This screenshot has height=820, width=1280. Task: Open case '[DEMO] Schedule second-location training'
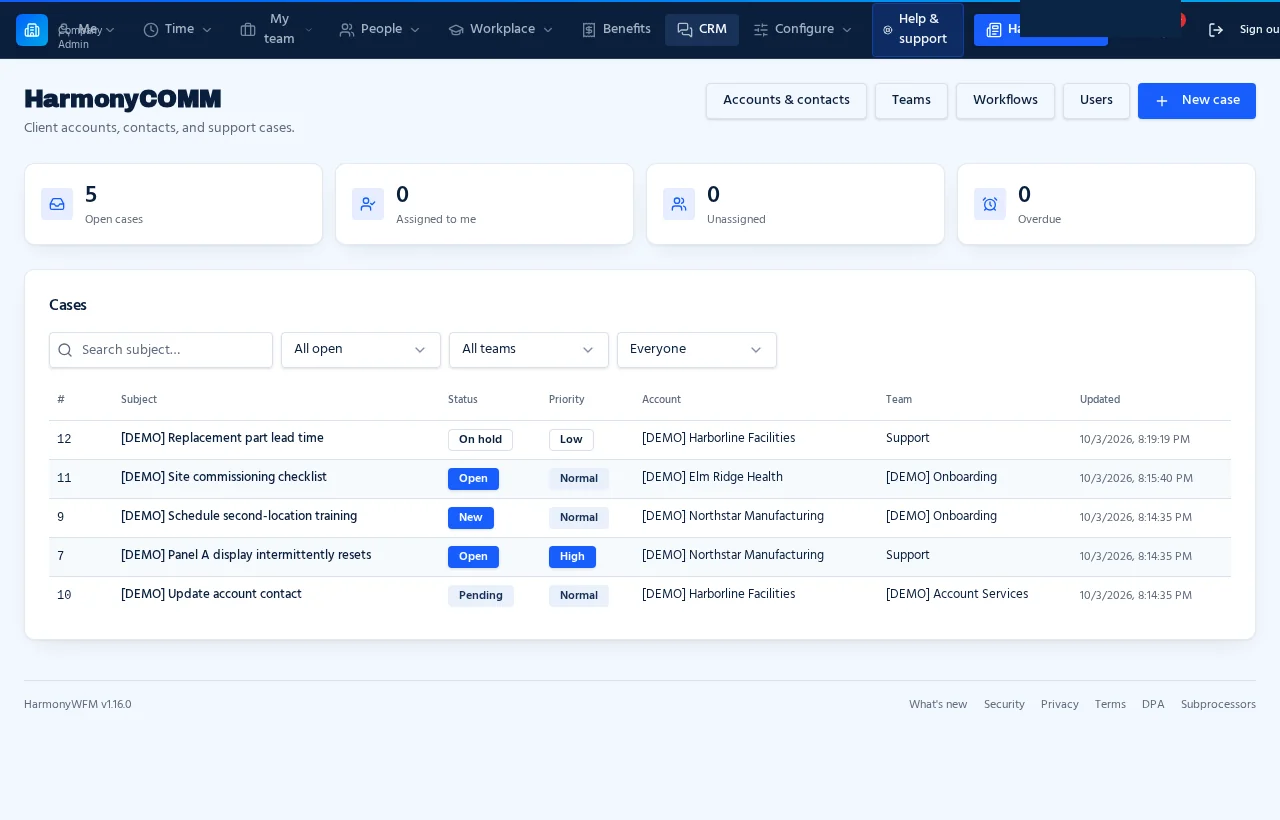(239, 517)
